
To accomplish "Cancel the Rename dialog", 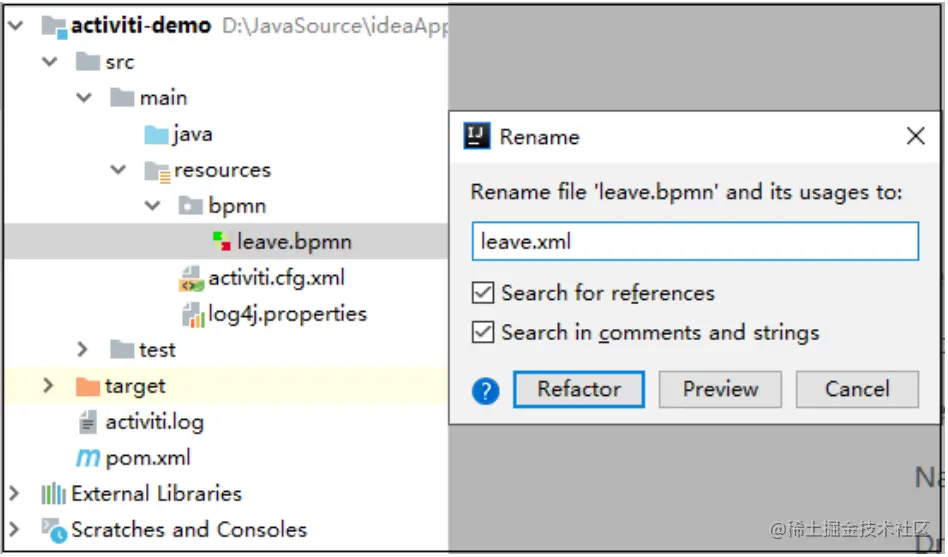I will click(857, 389).
